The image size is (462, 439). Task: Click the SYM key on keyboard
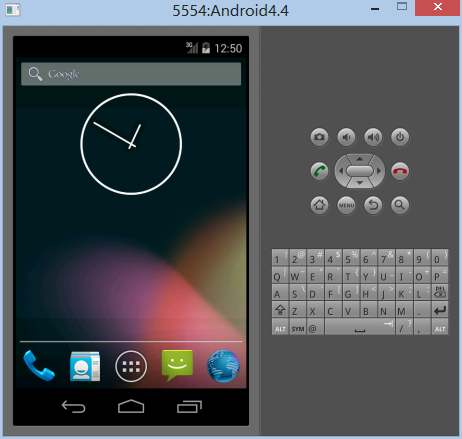click(298, 328)
